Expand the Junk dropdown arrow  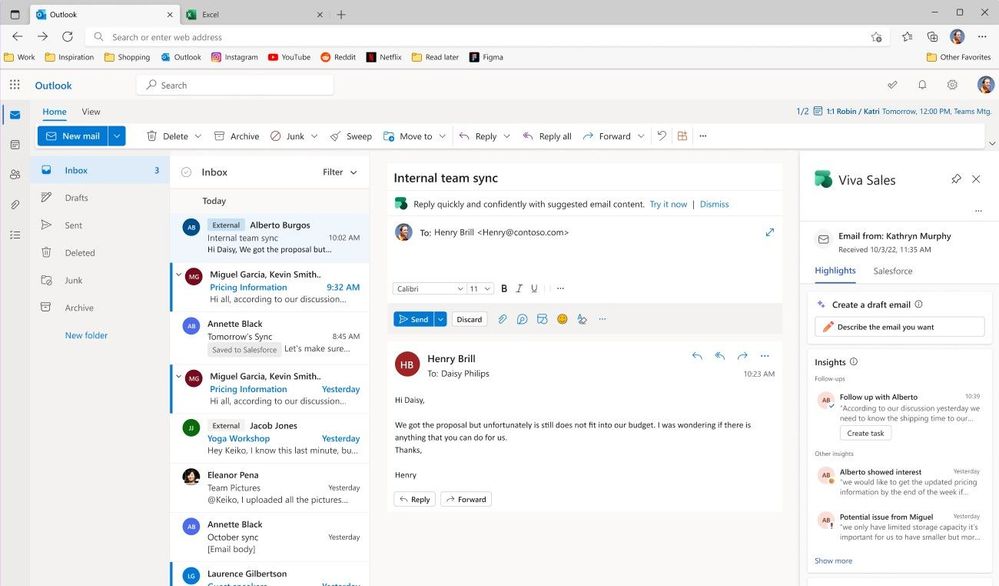[314, 136]
